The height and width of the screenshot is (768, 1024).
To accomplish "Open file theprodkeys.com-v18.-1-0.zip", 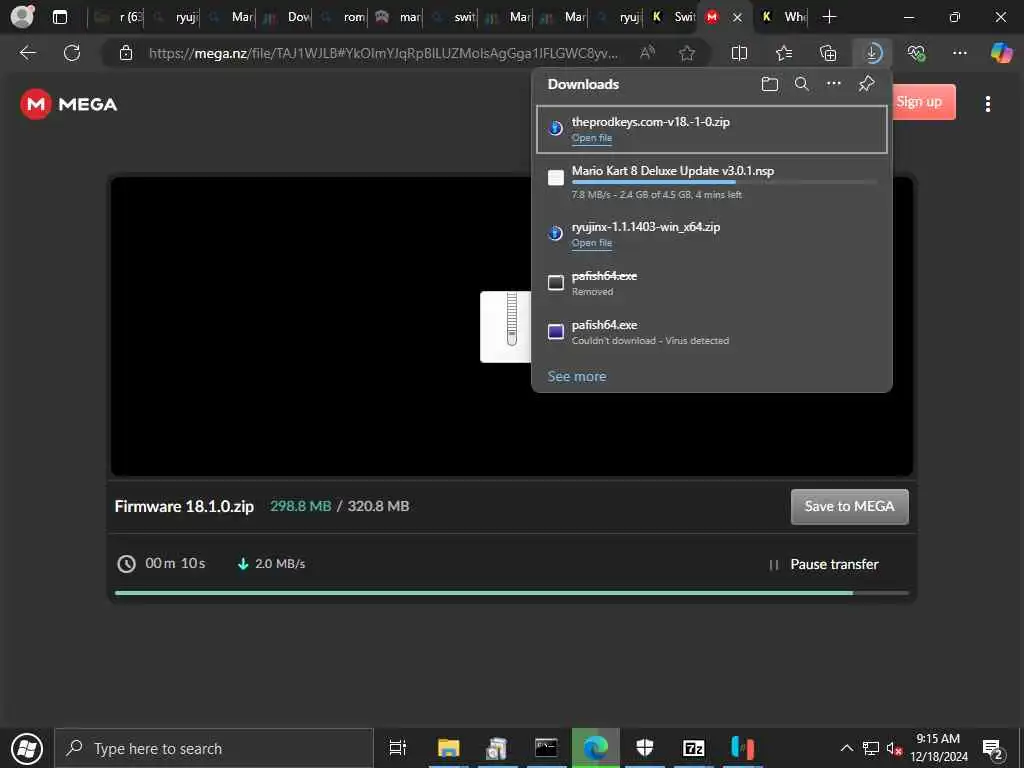I will coord(592,138).
